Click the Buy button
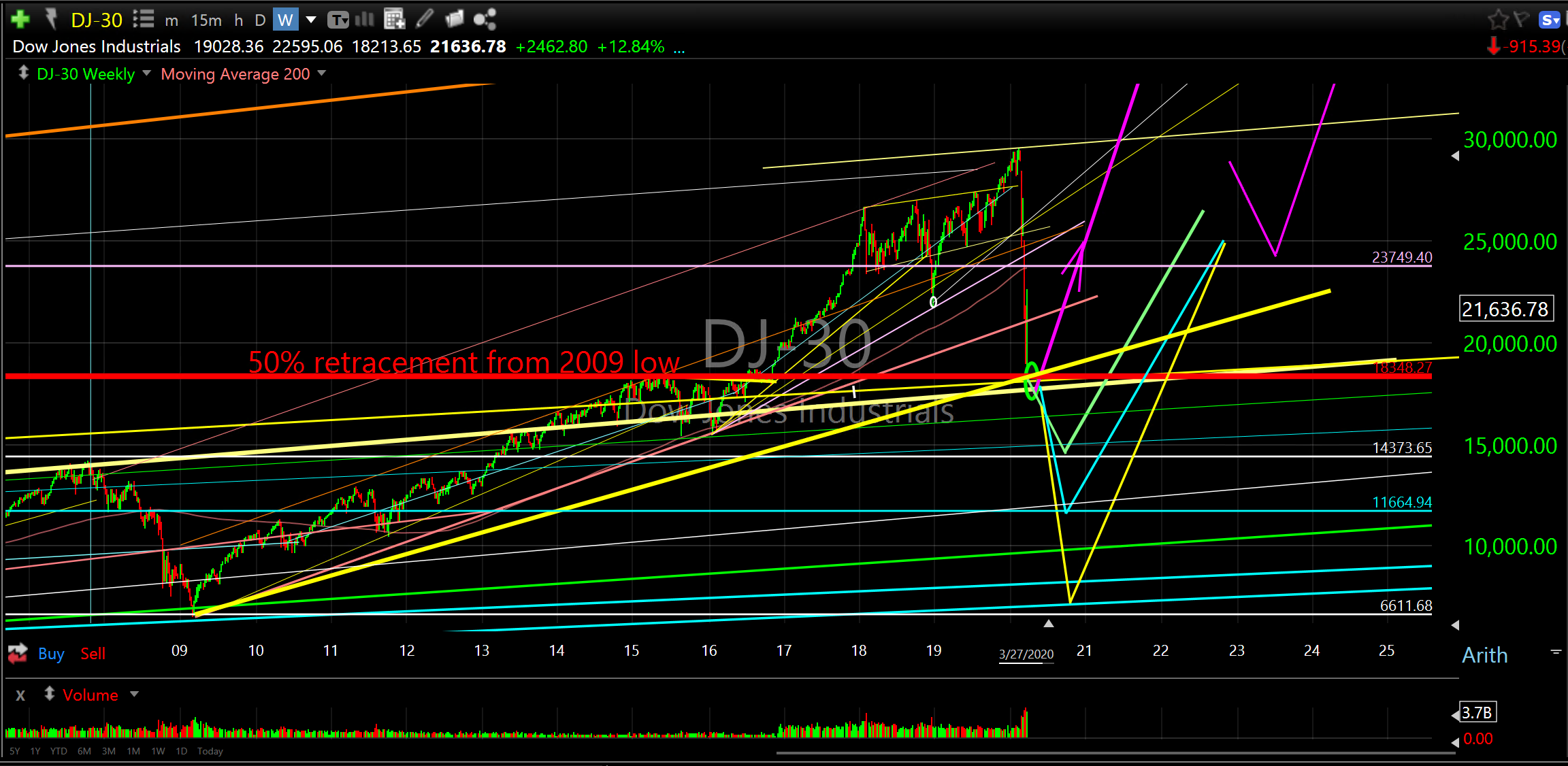Image resolution: width=1568 pixels, height=766 pixels. pyautogui.click(x=51, y=654)
